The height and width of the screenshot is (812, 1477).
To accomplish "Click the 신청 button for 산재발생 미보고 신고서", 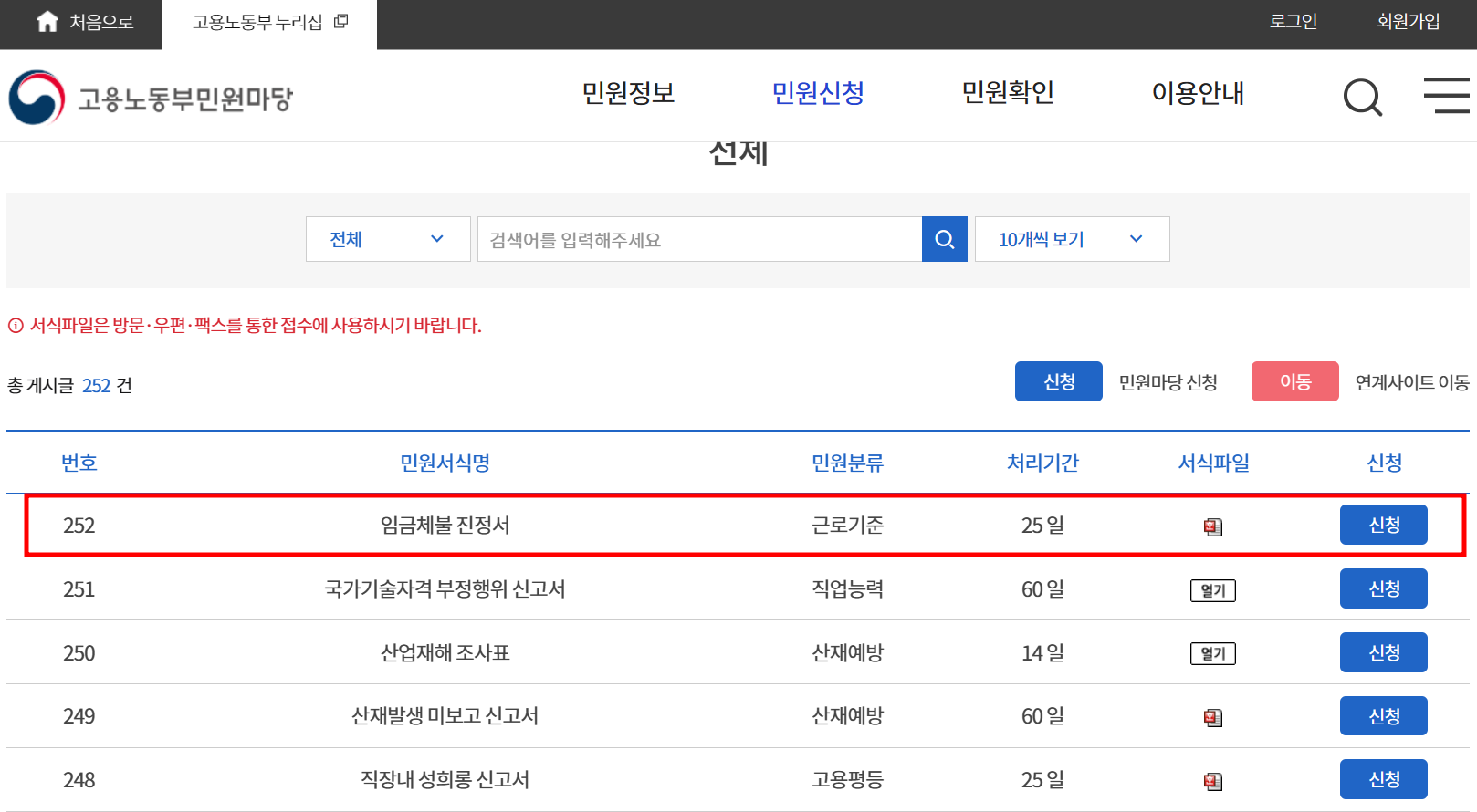I will point(1384,716).
